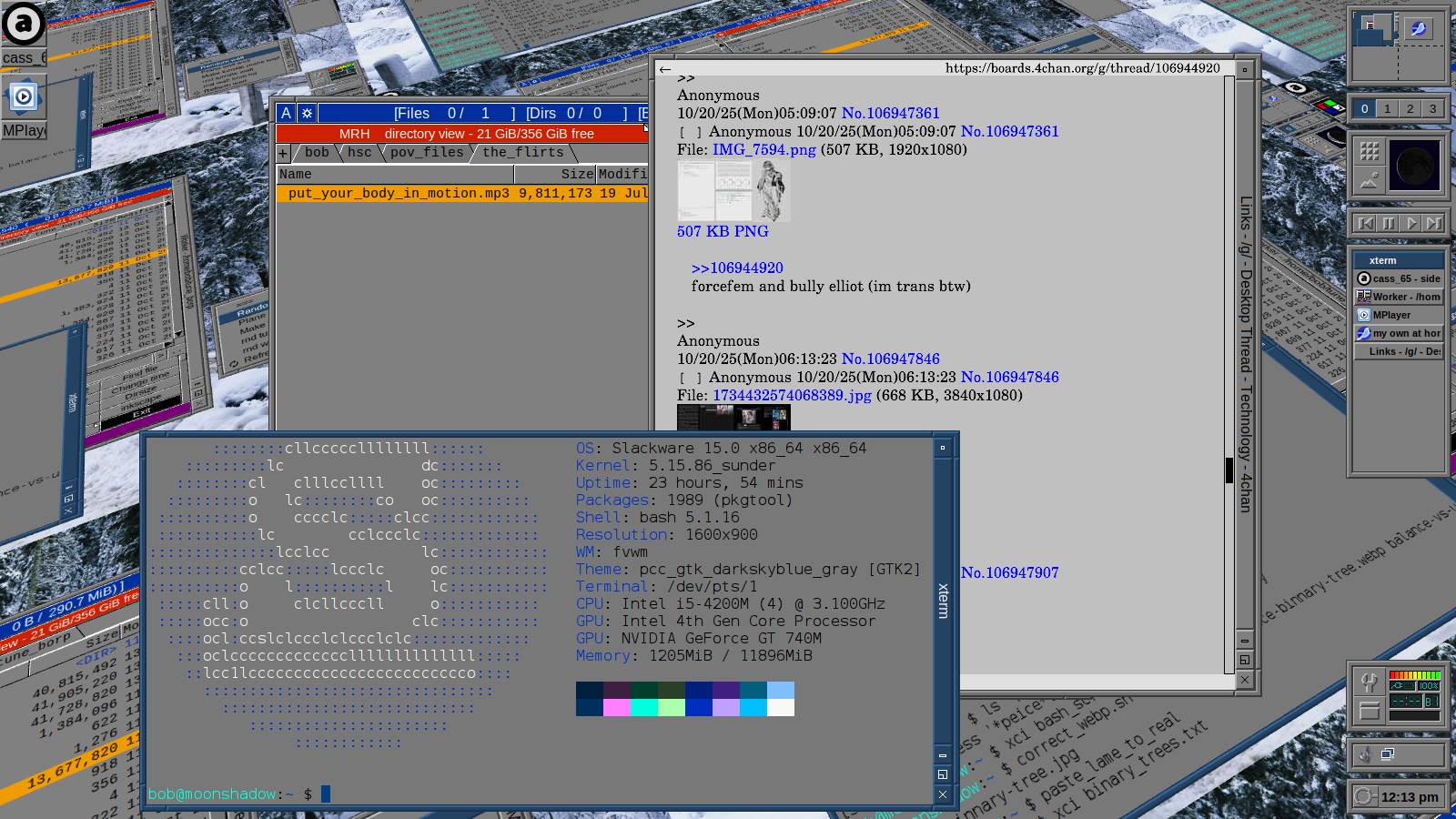Select MPlayer entry in the window list
The width and height of the screenshot is (1456, 819).
[x=1399, y=315]
